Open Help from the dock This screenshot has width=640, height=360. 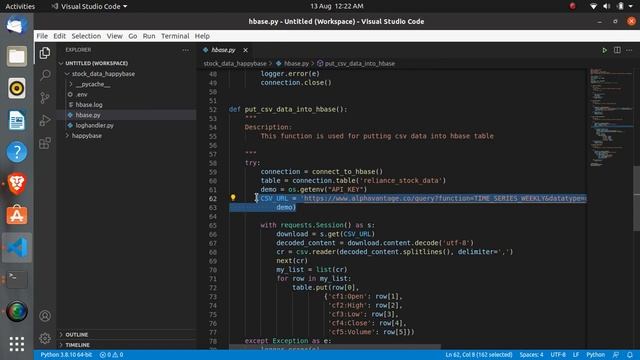(x=17, y=152)
